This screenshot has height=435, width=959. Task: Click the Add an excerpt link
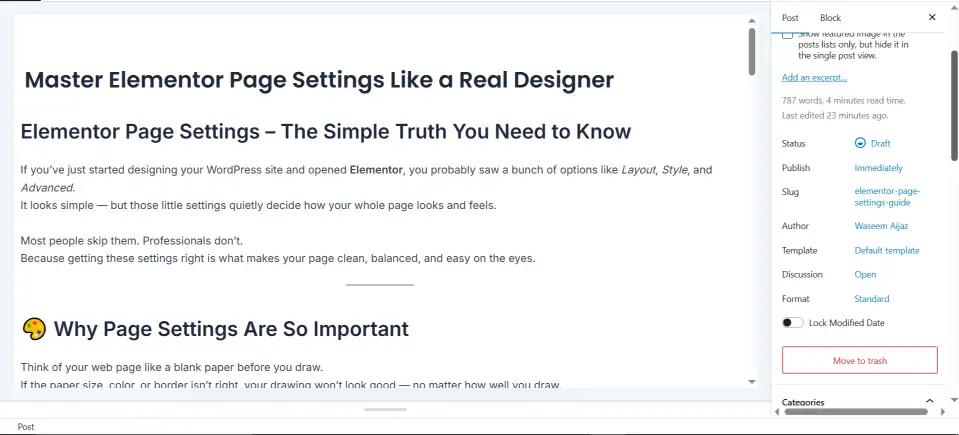[x=814, y=78]
